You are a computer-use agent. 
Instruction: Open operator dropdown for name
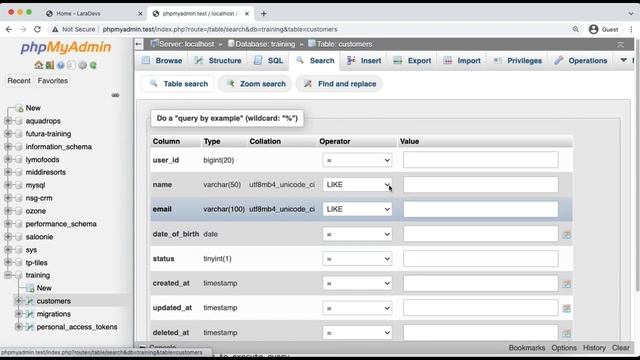[357, 184]
